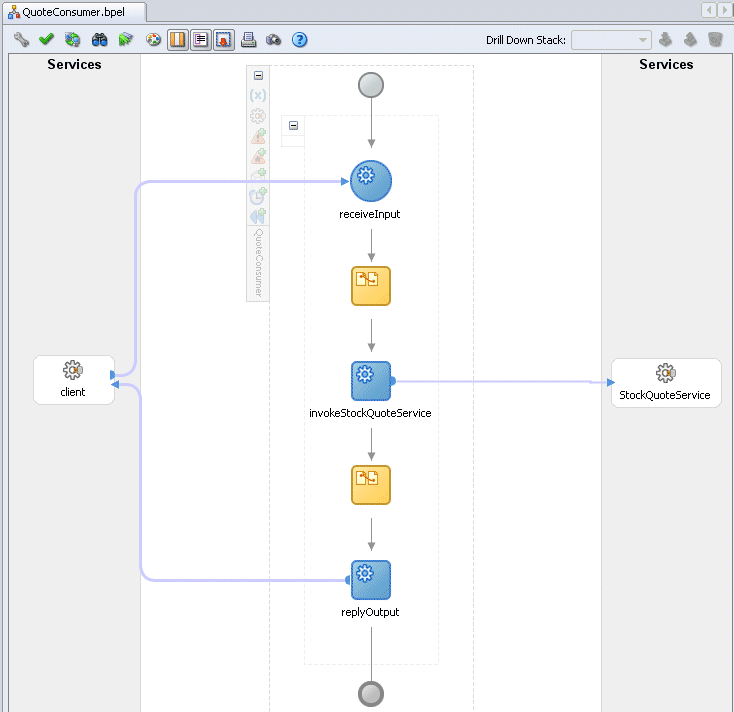Viewport: 734px width, 712px height.
Task: Select the start node circle at the top
Action: point(371,85)
